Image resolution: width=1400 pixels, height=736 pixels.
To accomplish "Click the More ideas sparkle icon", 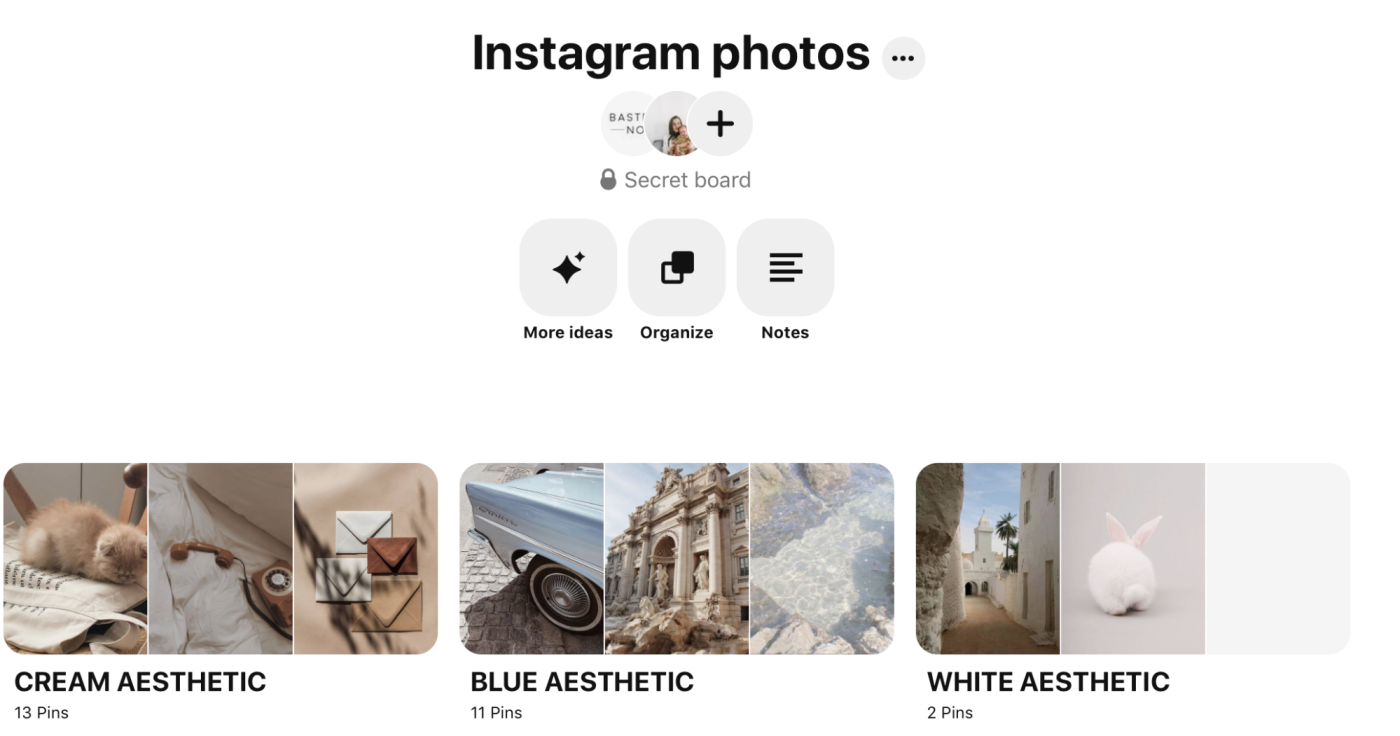I will pos(568,268).
